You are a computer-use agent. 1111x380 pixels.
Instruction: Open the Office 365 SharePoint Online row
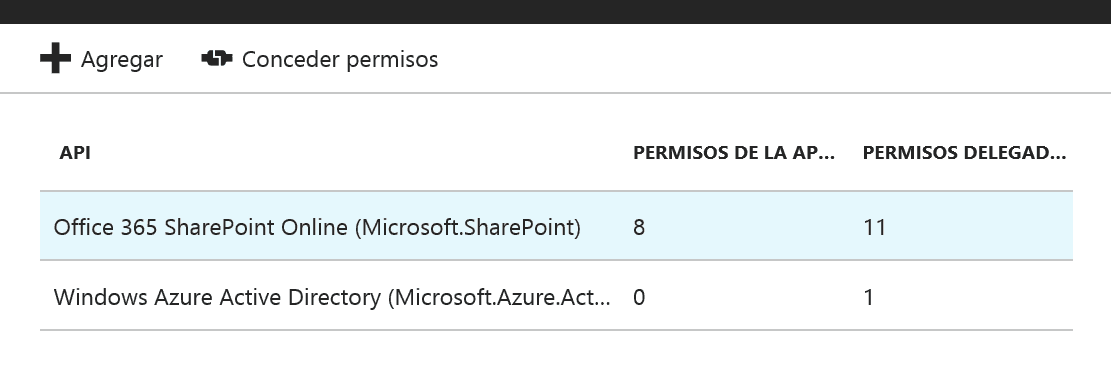coord(556,227)
